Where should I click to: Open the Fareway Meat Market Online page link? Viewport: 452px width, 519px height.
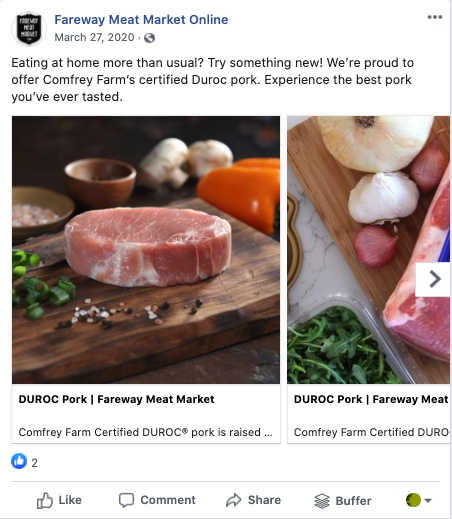pyautogui.click(x=141, y=20)
